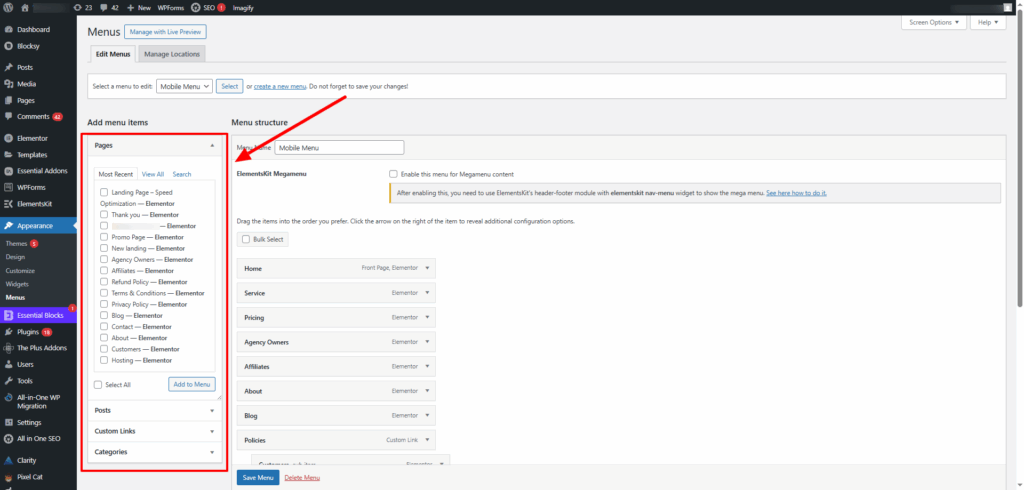Open the Screen Options dropdown
This screenshot has height=490, width=1024.
pyautogui.click(x=934, y=22)
